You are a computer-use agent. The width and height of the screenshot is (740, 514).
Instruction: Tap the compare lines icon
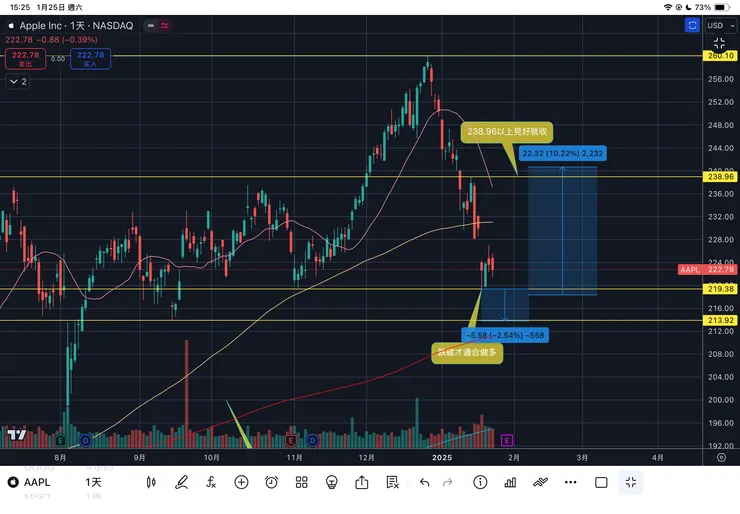point(540,482)
